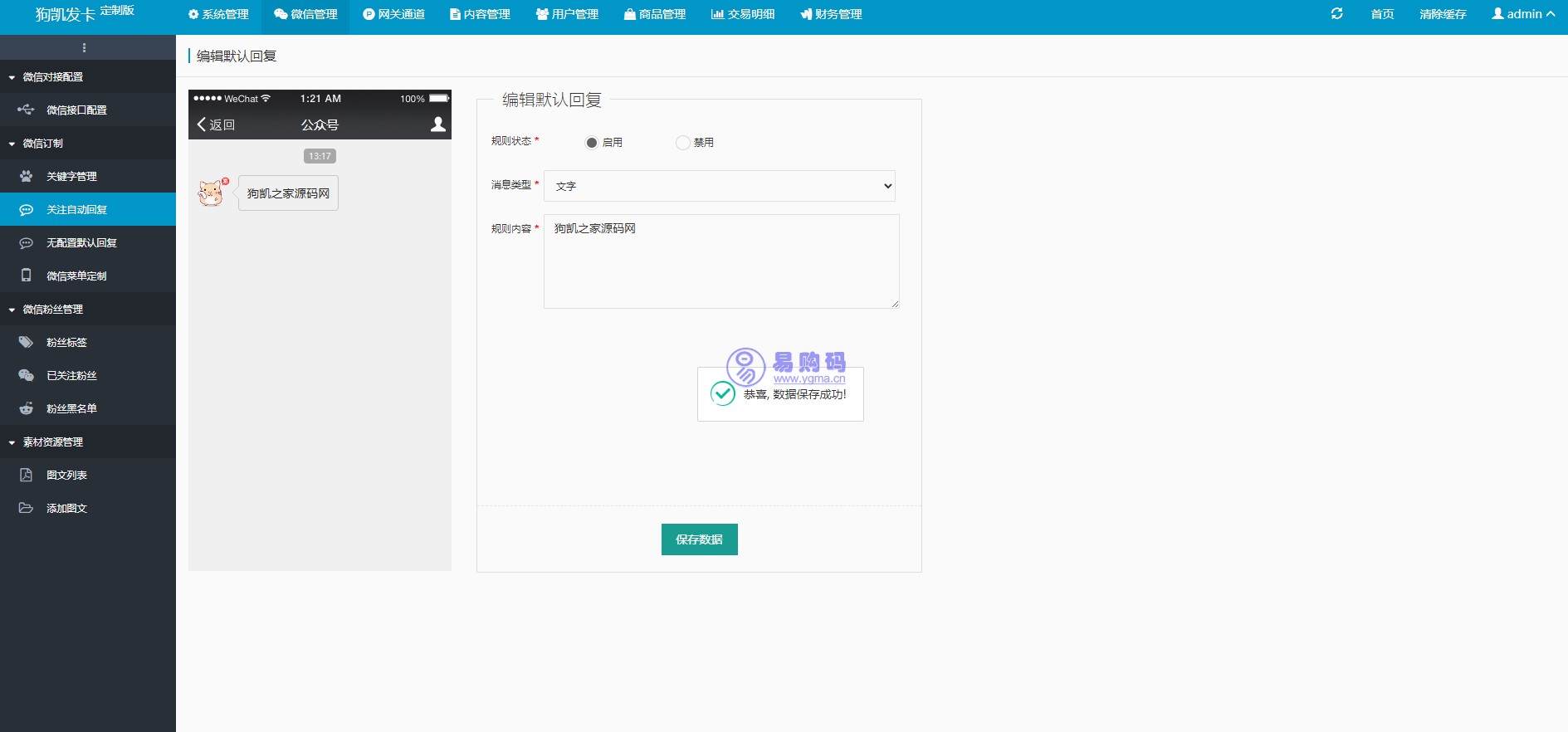Select the 禁用 radio button
The width and height of the screenshot is (1568, 732).
coord(683,143)
